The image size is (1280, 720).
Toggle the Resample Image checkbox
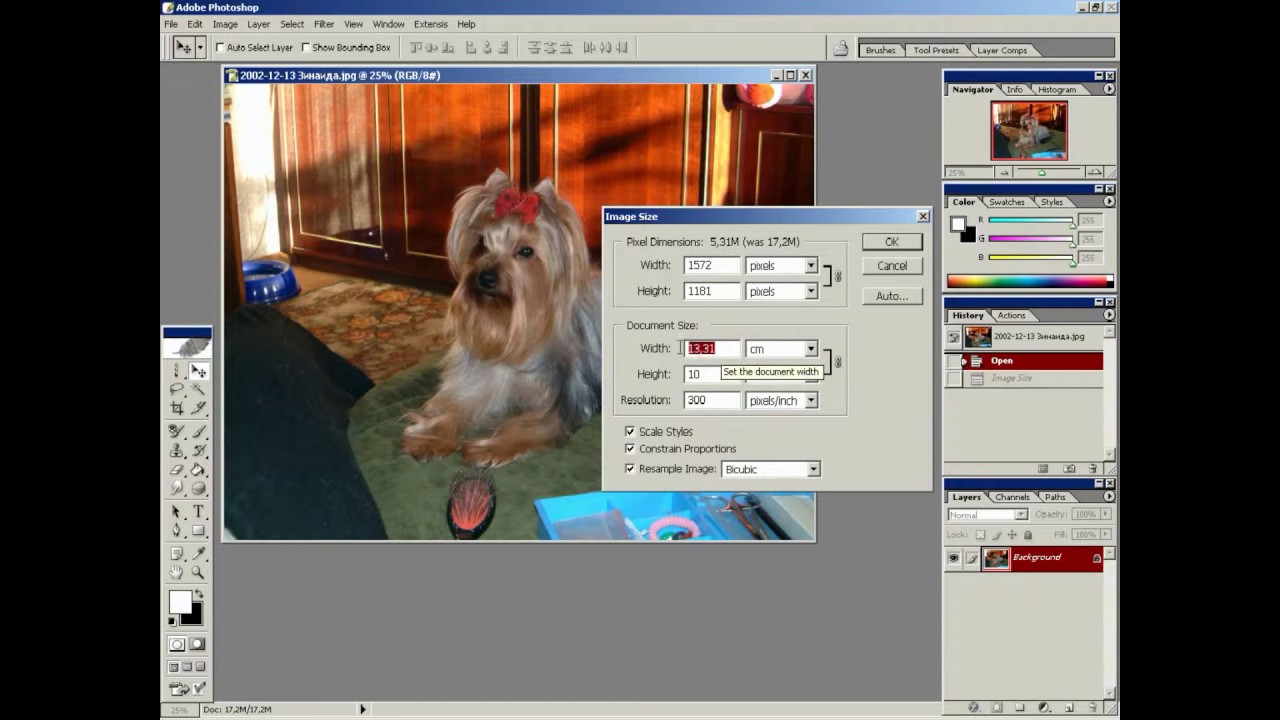[x=629, y=468]
